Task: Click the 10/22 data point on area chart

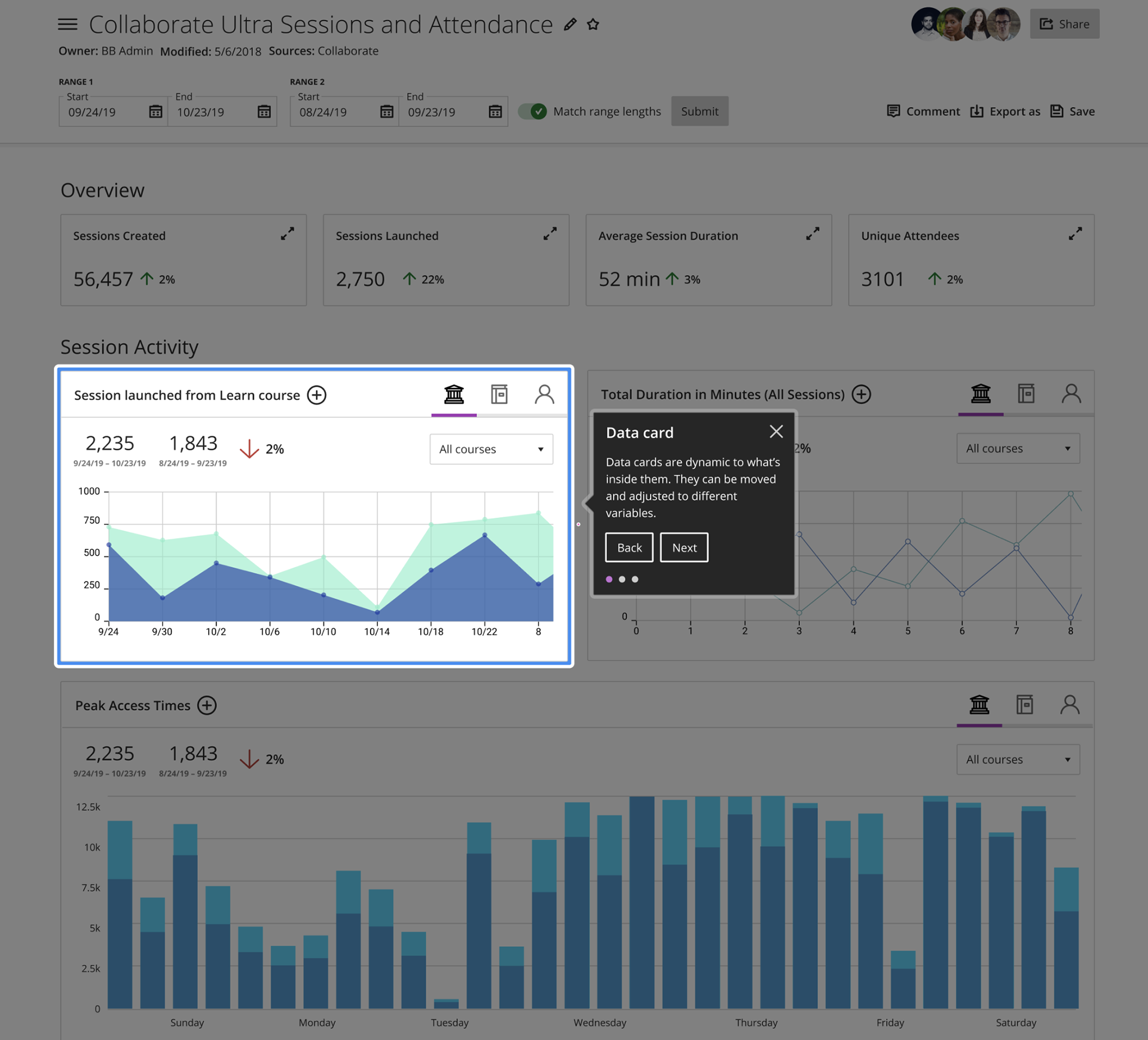Action: click(x=485, y=535)
